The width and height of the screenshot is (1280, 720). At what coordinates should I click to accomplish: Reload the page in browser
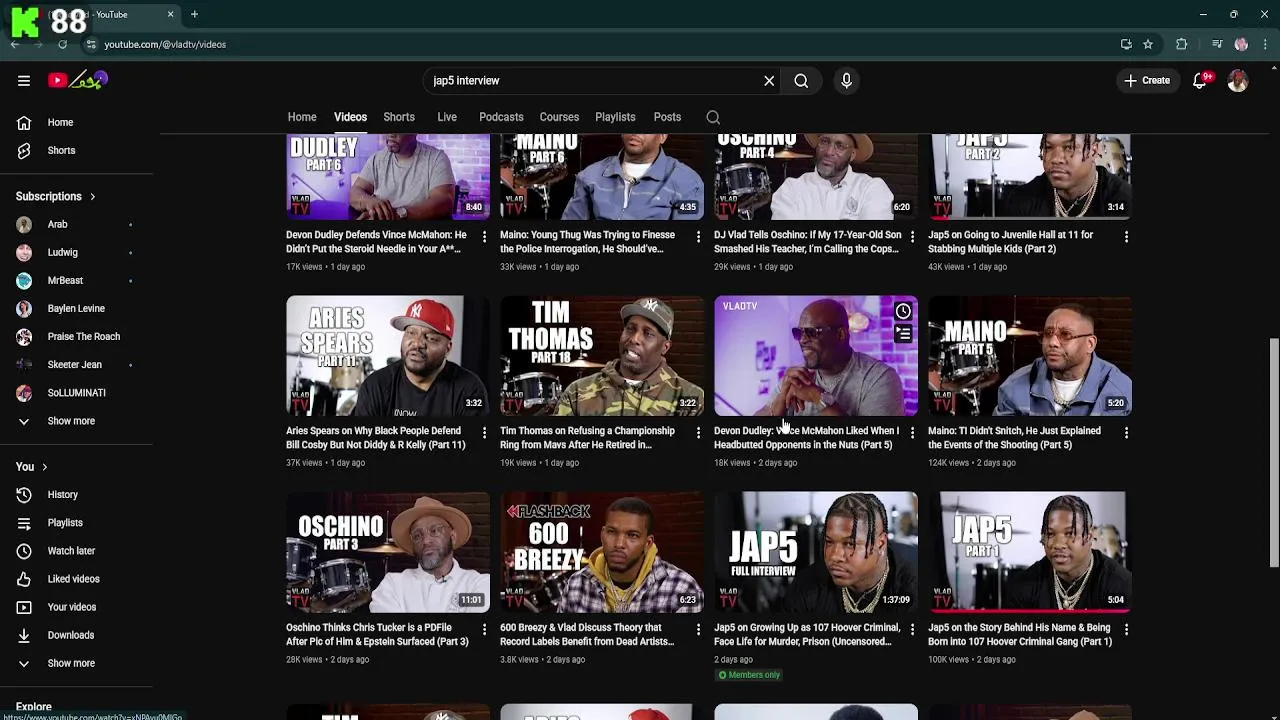tap(62, 44)
